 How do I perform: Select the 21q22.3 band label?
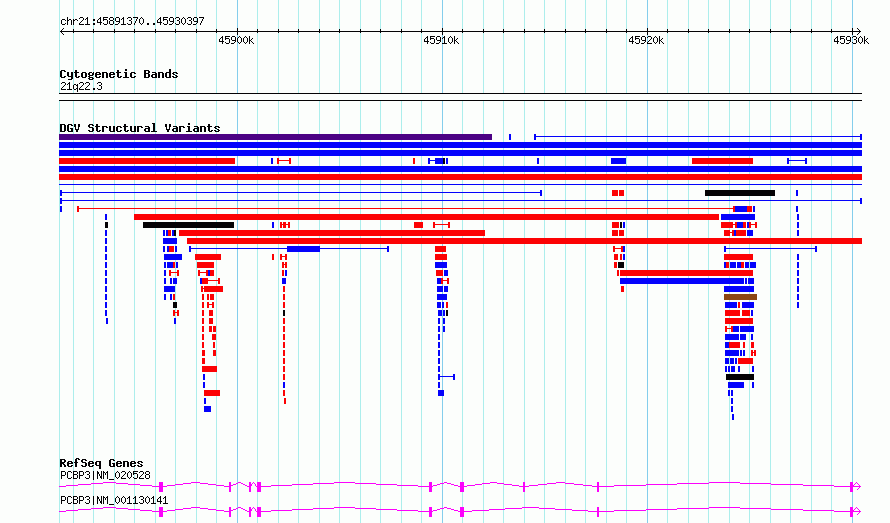coord(81,86)
